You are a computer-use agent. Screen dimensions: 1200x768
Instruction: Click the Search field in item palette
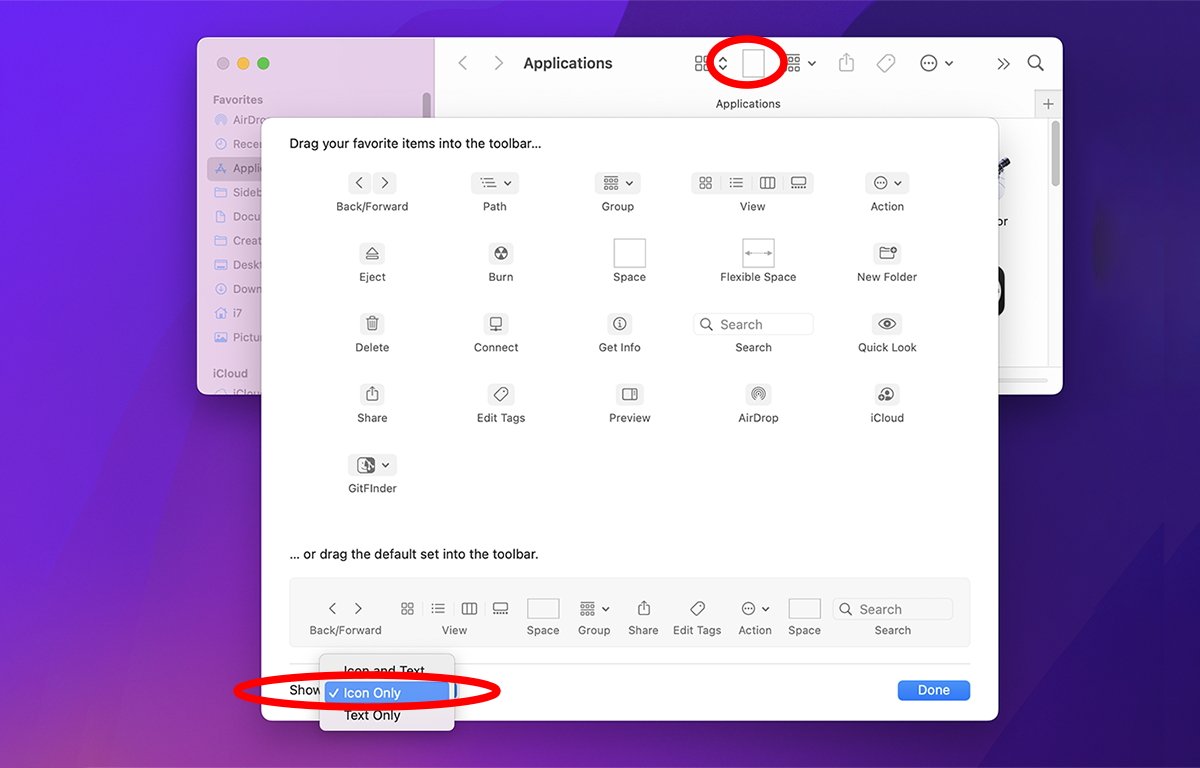pos(753,324)
